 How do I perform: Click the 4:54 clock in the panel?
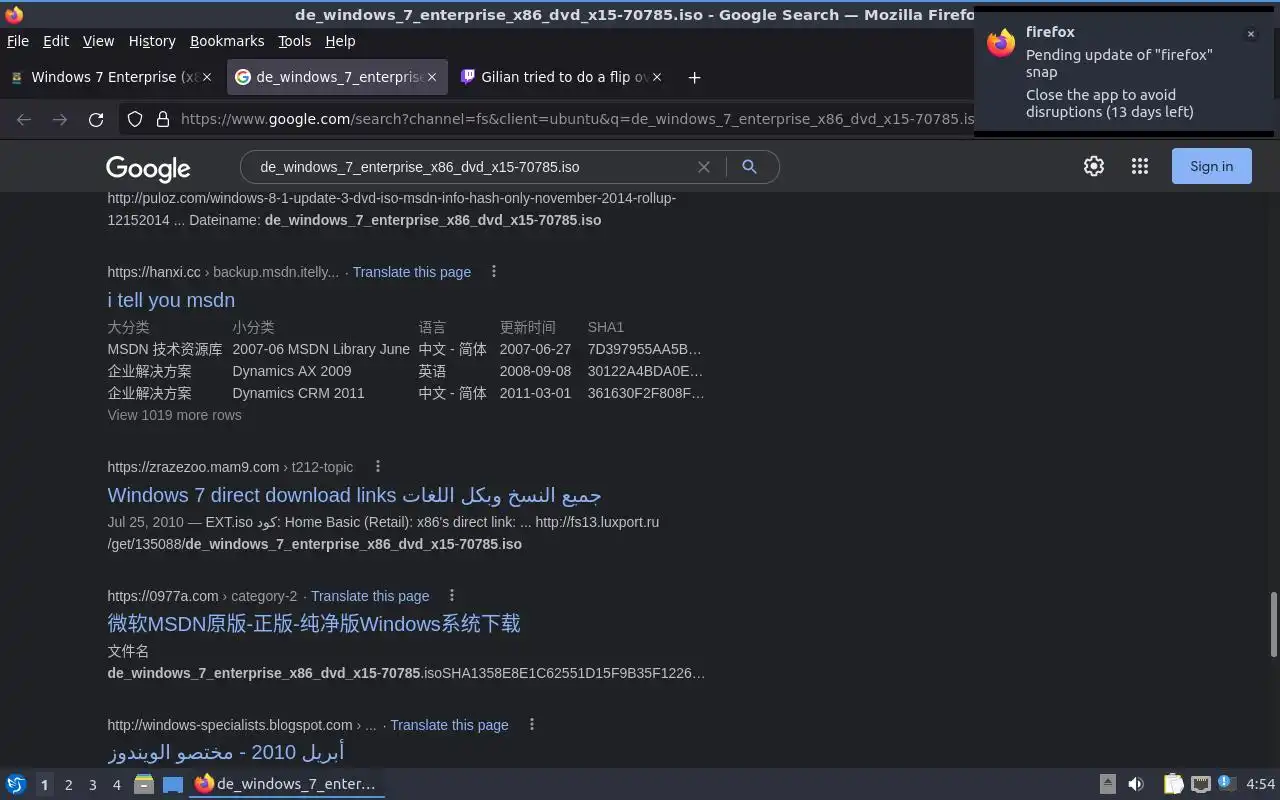click(x=1260, y=784)
